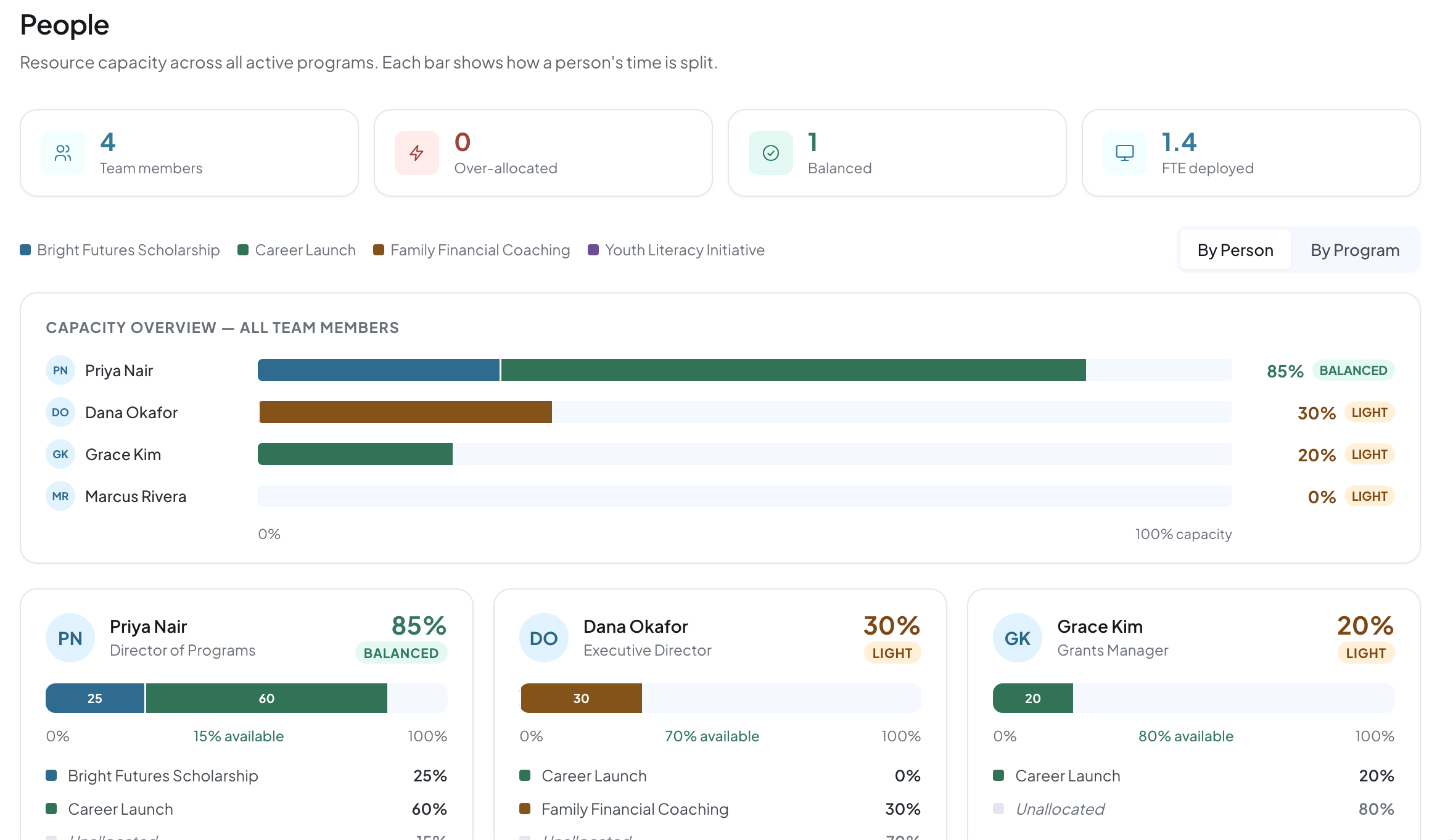The height and width of the screenshot is (840, 1453).
Task: Click the Team members people icon
Action: (x=63, y=153)
